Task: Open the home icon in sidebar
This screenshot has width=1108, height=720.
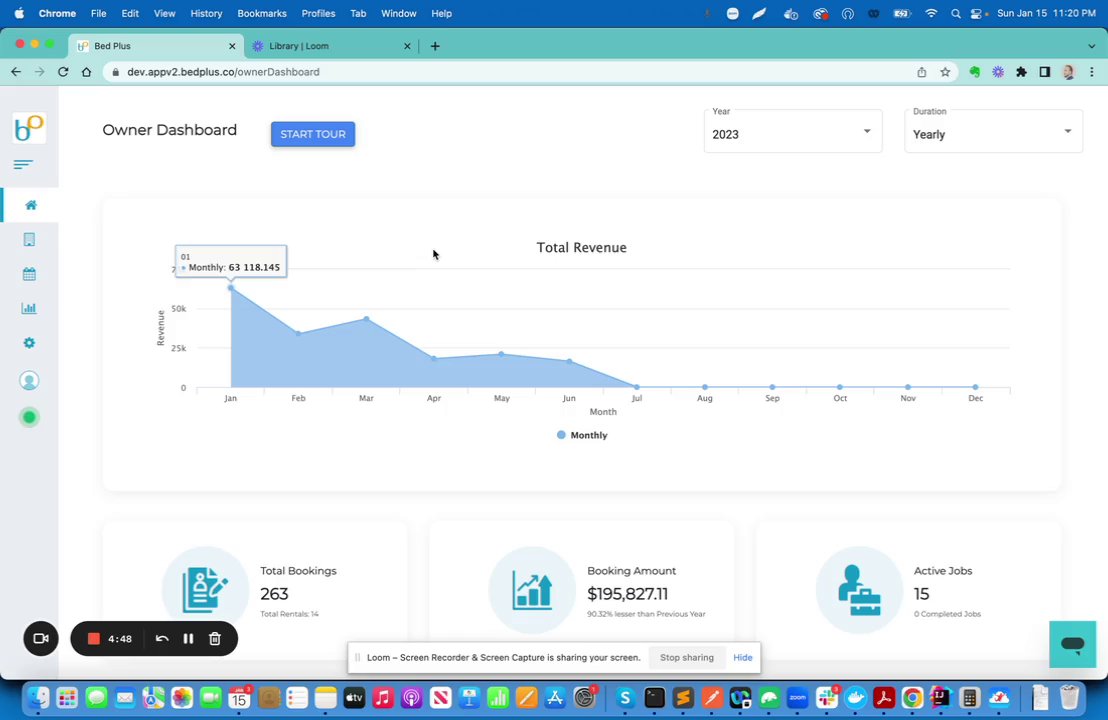Action: 30,205
